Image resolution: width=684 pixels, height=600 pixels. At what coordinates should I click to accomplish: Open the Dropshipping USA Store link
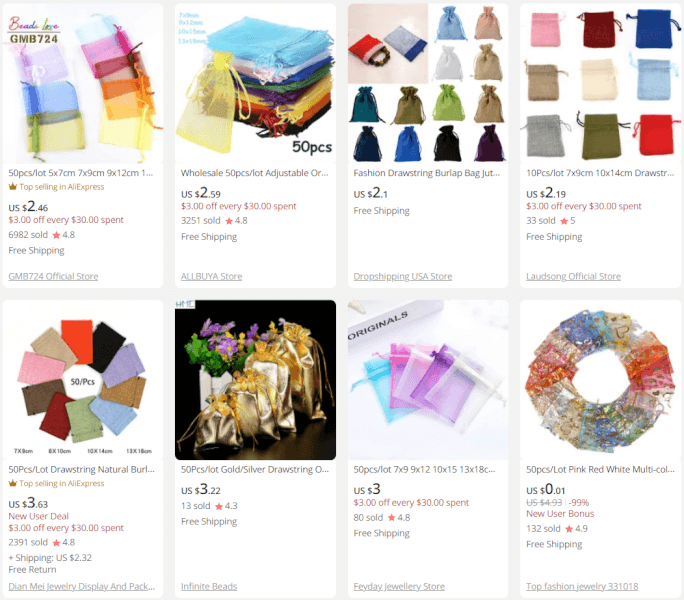click(403, 276)
